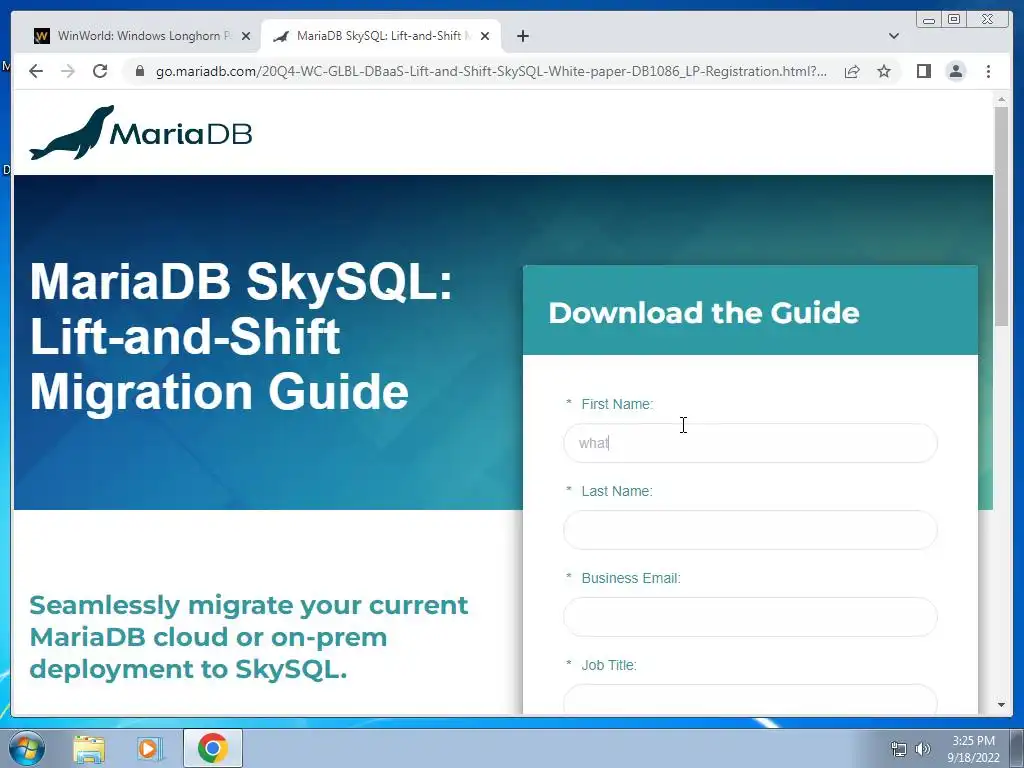Viewport: 1024px width, 768px height.
Task: Click into the Last Name field
Action: tap(750, 530)
